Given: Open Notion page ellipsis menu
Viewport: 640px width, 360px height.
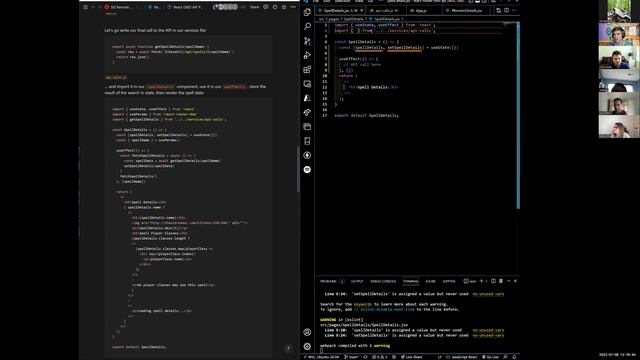Looking at the screenshot, I should [293, 7].
